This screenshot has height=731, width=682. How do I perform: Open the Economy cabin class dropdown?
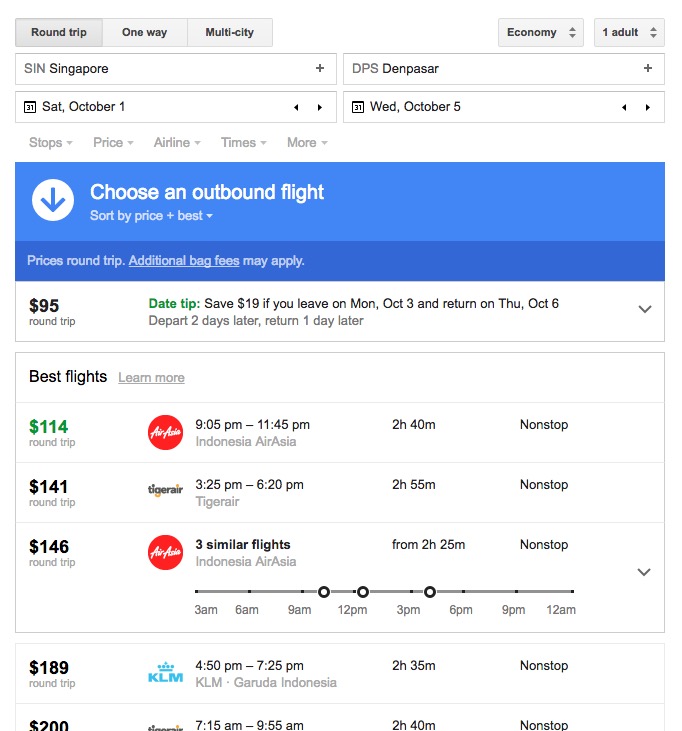[541, 33]
